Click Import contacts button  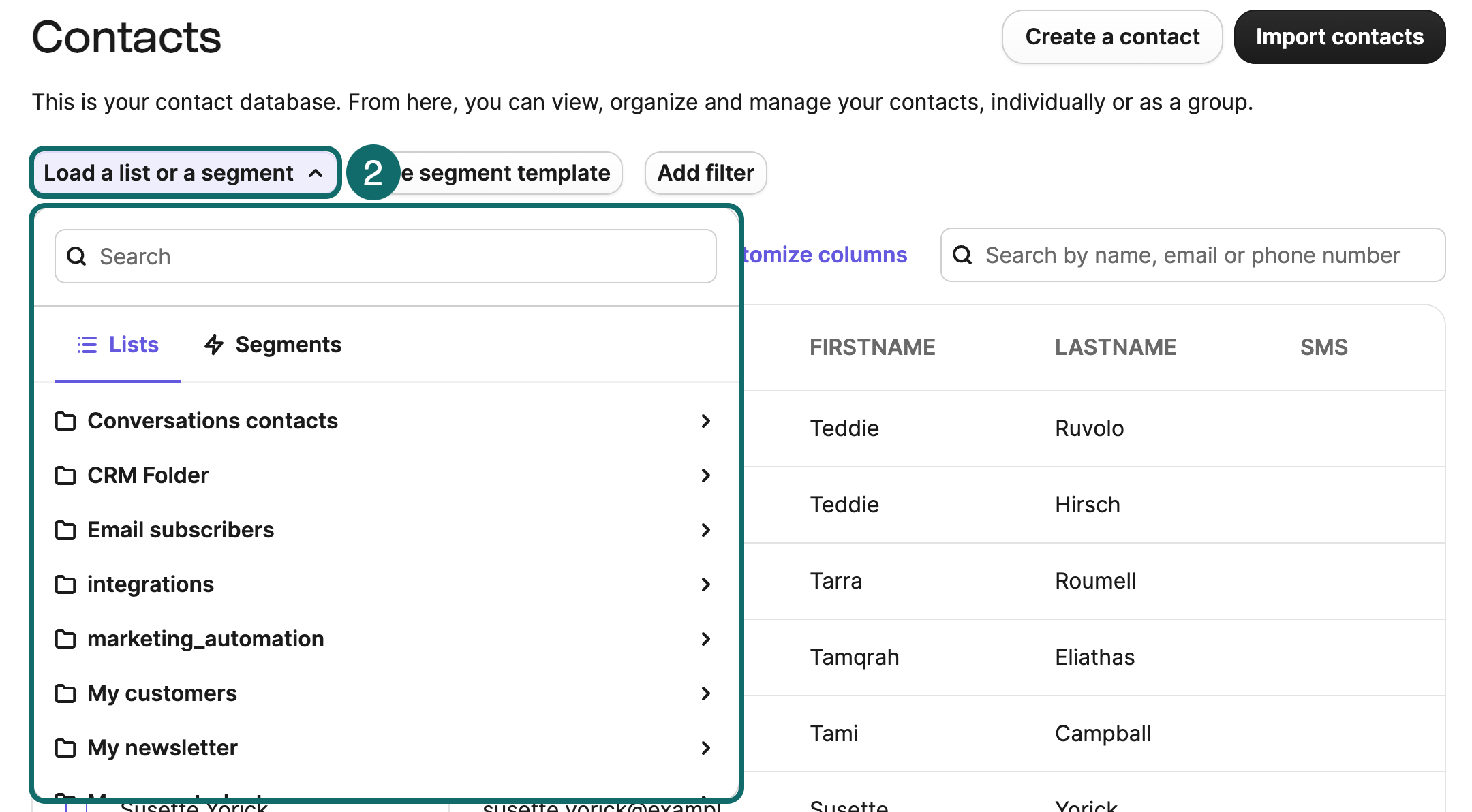pyautogui.click(x=1339, y=37)
